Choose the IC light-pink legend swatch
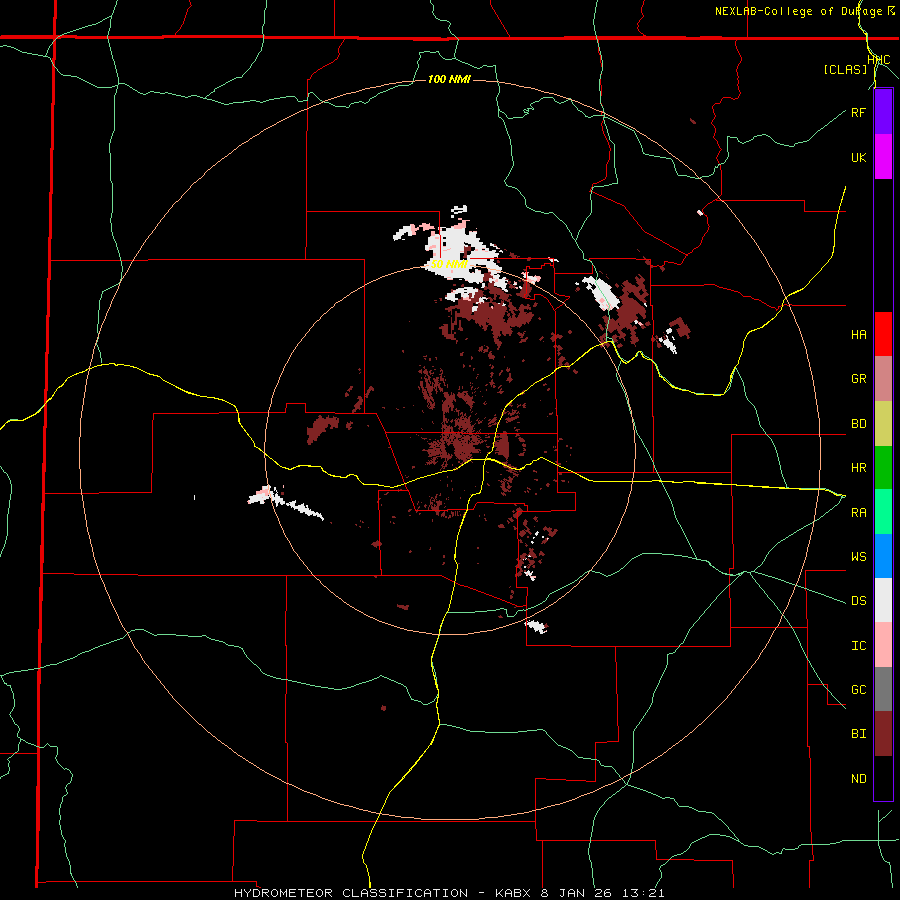The height and width of the screenshot is (900, 900). point(883,645)
